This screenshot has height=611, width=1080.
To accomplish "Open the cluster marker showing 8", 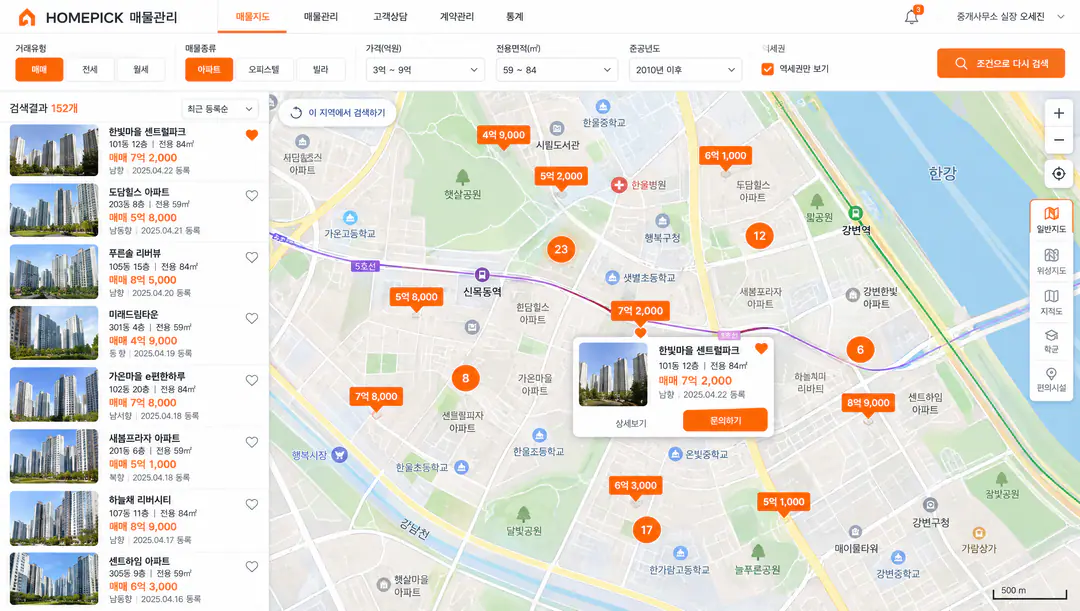I will 466,377.
